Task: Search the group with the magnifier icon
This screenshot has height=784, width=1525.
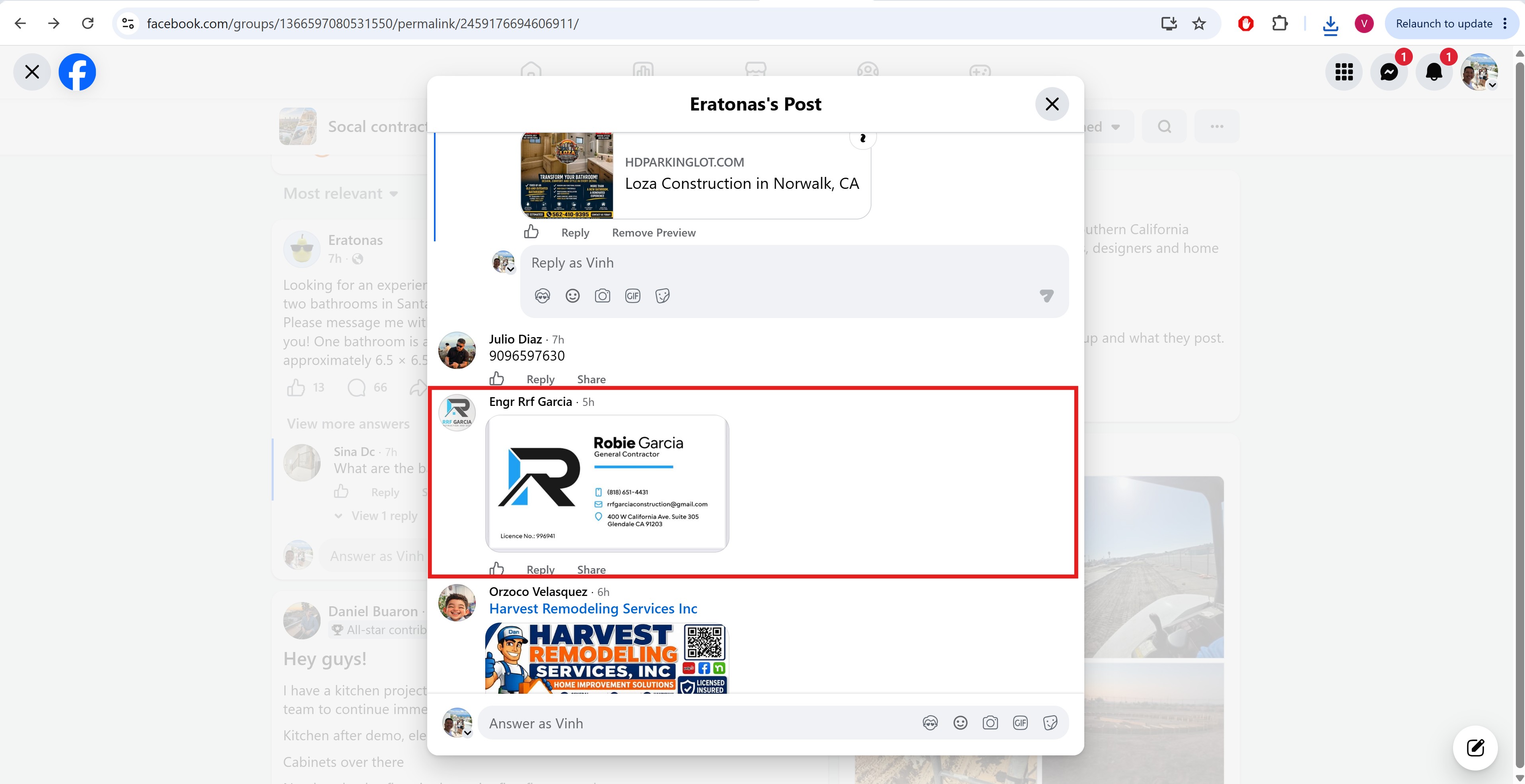Action: coord(1164,126)
